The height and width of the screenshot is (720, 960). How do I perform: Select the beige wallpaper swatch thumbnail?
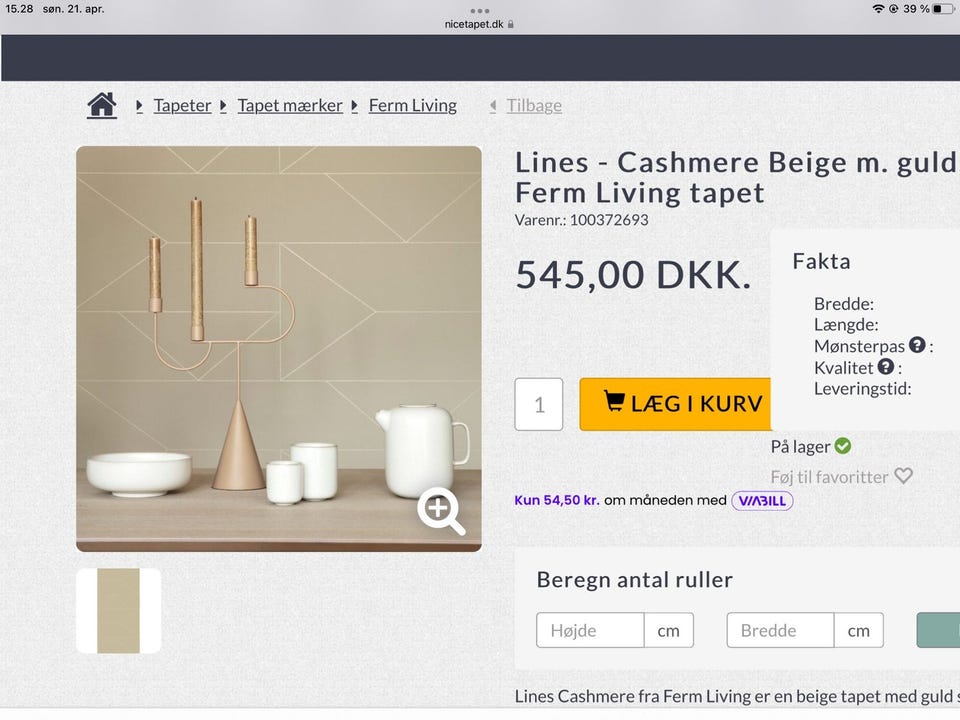click(x=118, y=610)
